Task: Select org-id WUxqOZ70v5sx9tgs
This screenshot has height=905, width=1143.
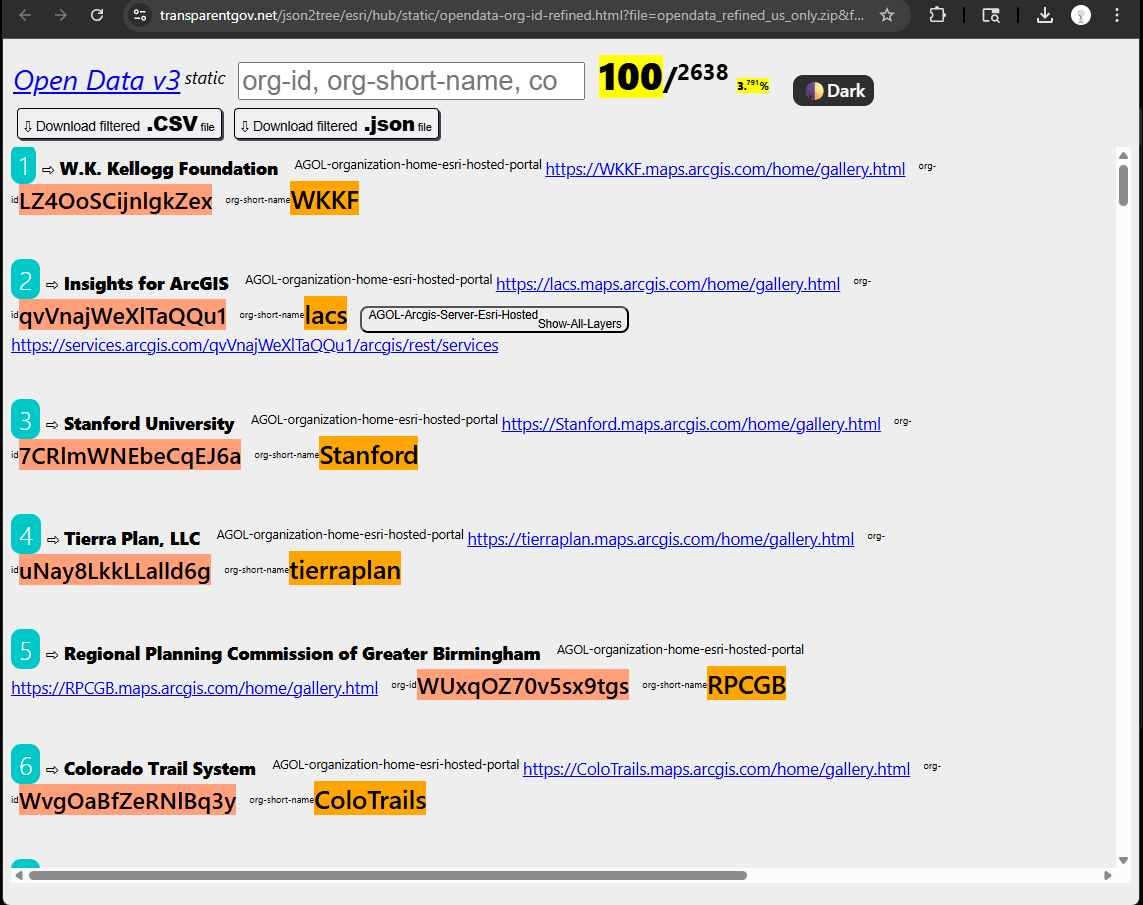Action: 523,686
